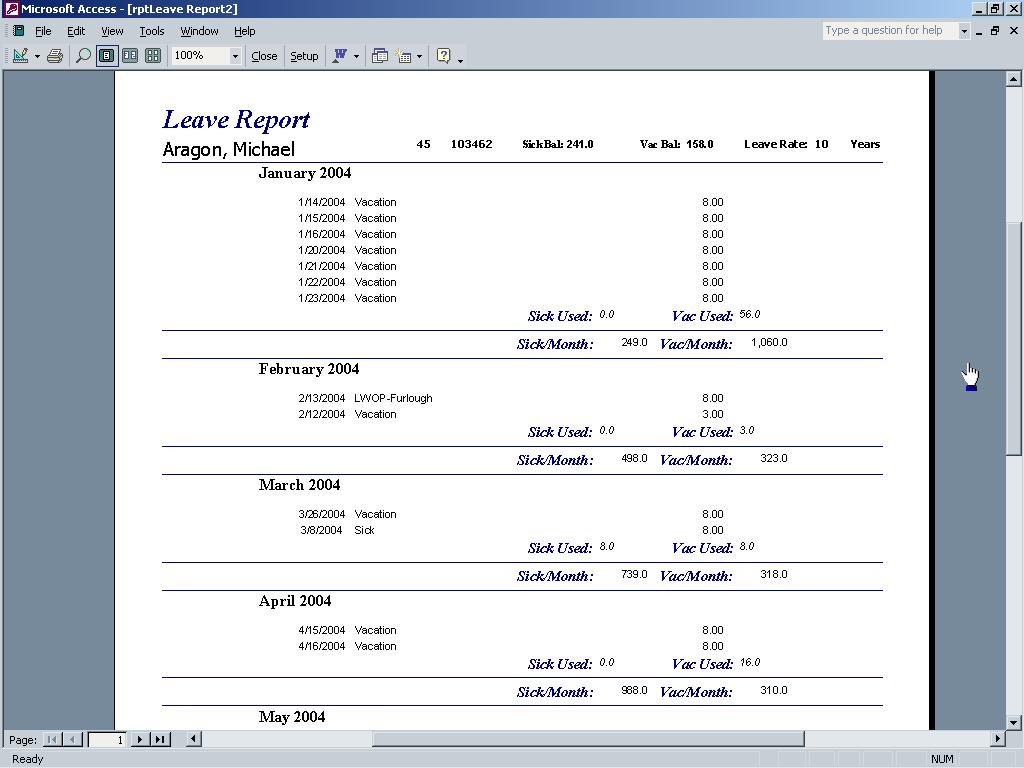Click the Zoom magnifier icon
This screenshot has width=1024, height=768.
(83, 56)
